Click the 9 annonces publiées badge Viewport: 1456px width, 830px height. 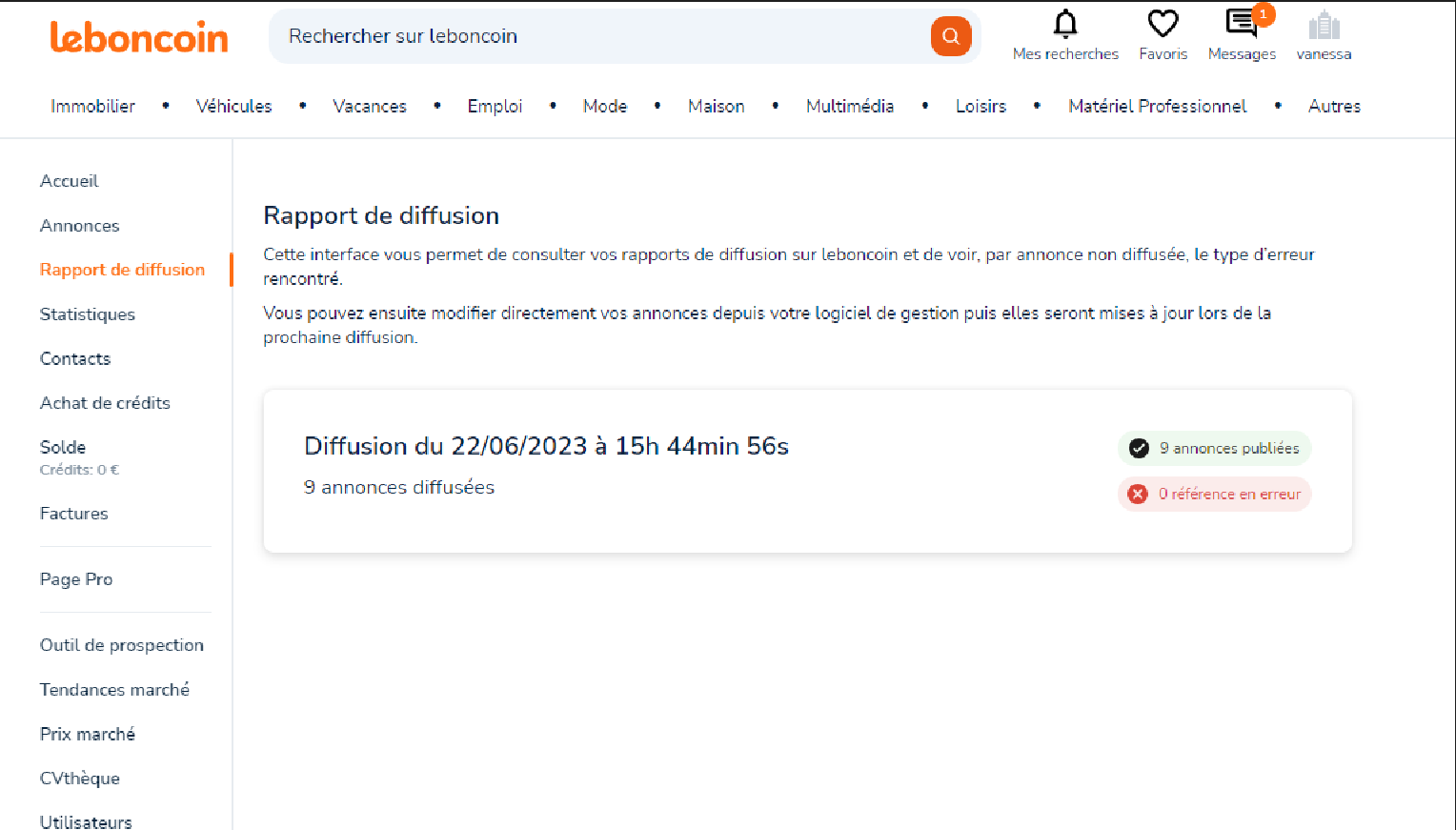click(1214, 448)
